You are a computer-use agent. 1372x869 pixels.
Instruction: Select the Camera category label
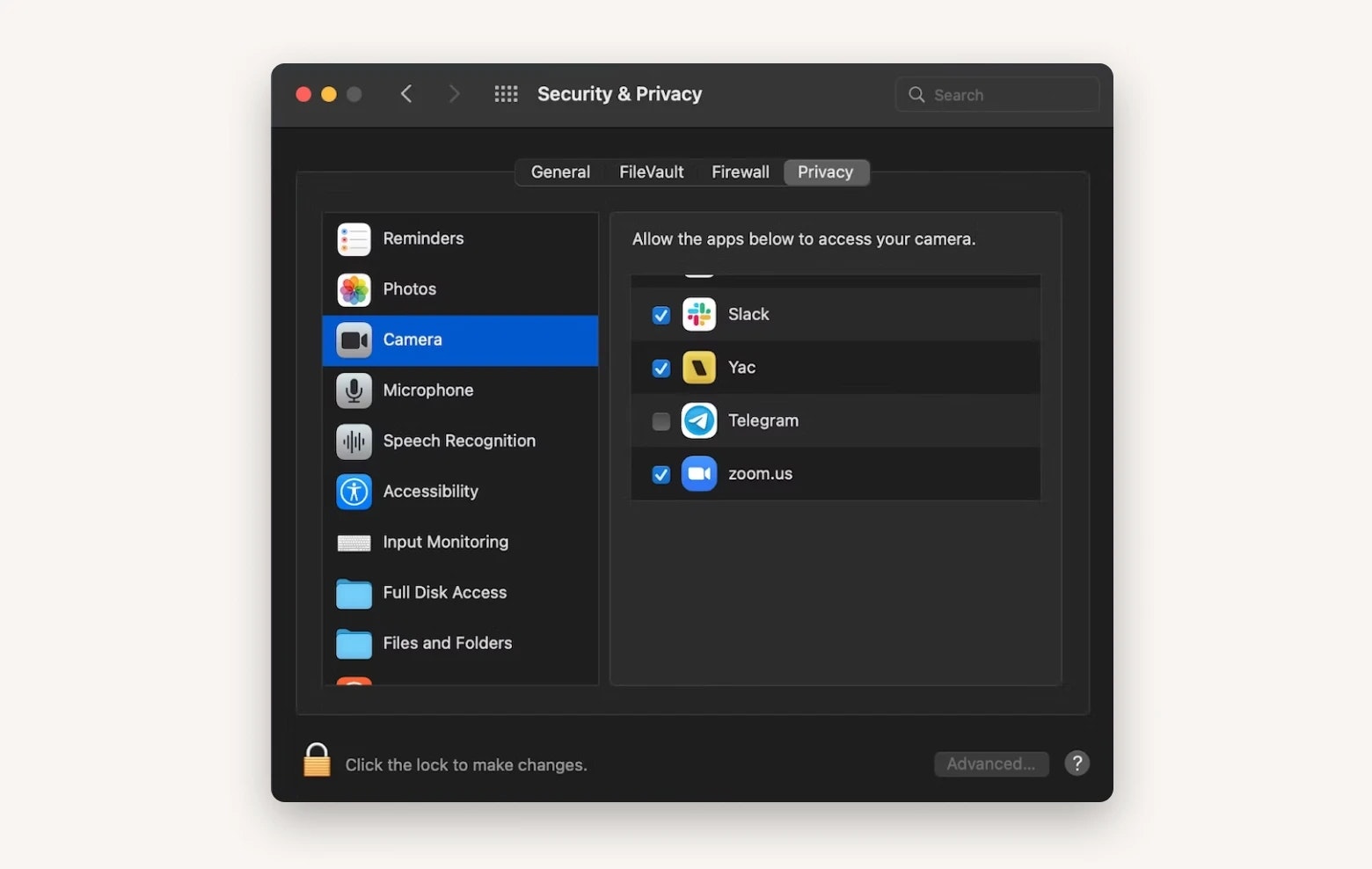click(x=412, y=340)
